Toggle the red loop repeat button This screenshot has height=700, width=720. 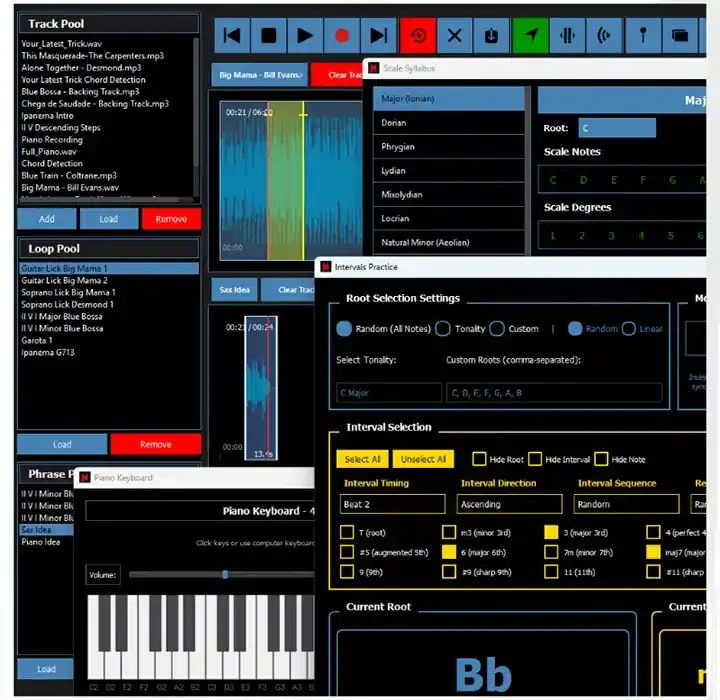click(x=417, y=35)
